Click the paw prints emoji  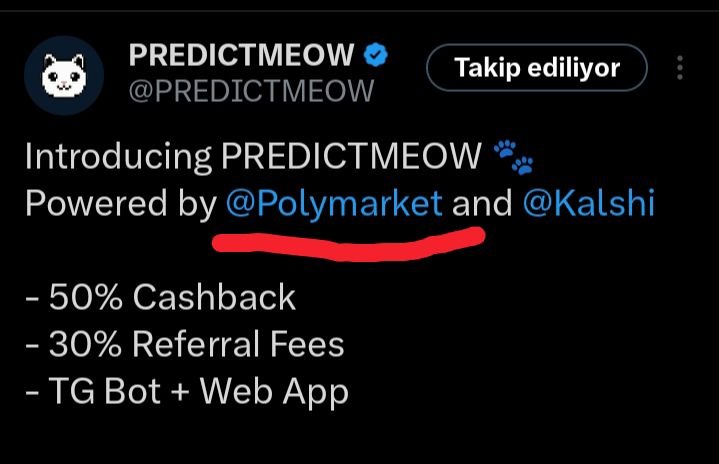coord(514,157)
